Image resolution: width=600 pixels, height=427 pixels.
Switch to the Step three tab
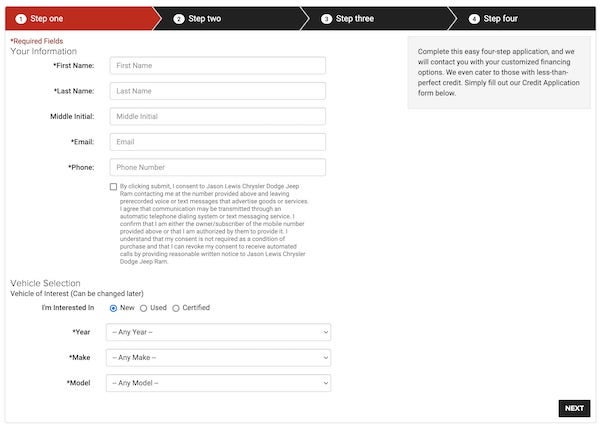pos(353,18)
